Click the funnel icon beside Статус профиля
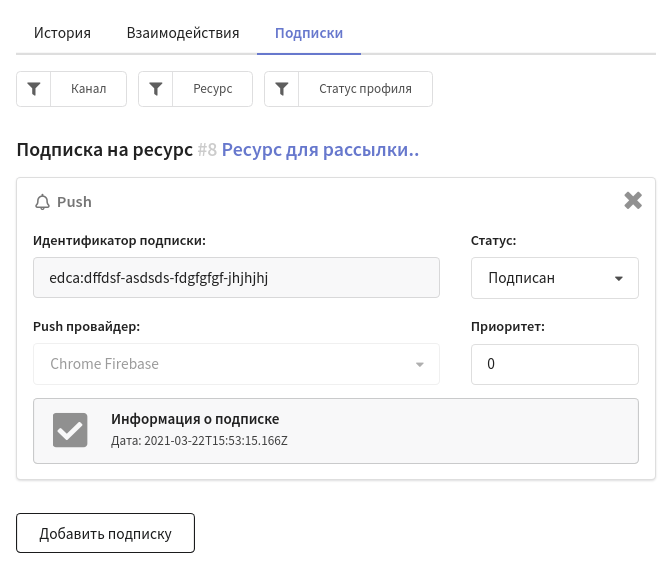 point(282,89)
